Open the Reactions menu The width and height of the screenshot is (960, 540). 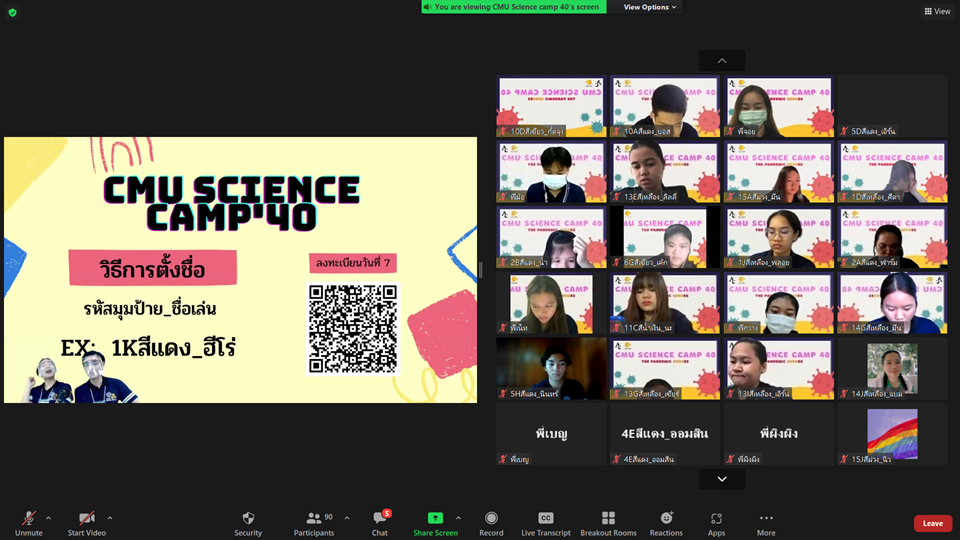[666, 518]
